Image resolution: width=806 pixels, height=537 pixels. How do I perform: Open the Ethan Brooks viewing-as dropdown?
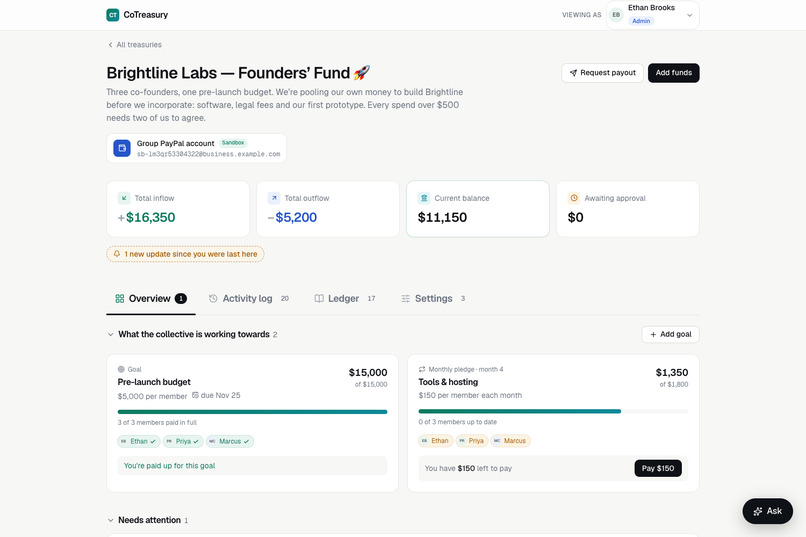click(652, 15)
